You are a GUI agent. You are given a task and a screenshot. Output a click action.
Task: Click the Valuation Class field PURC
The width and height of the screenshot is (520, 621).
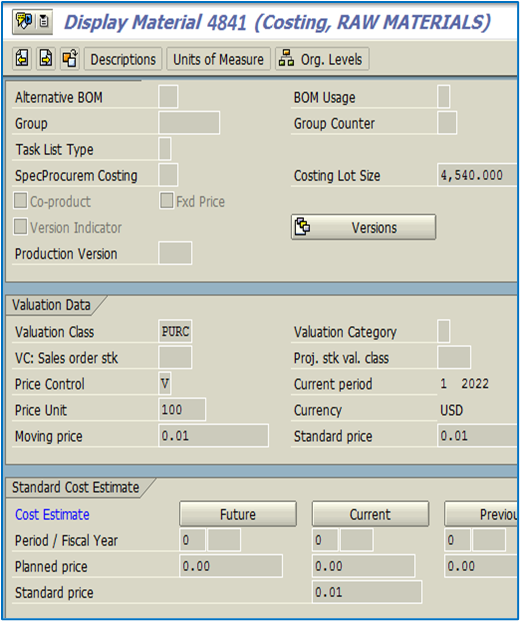pos(175,331)
